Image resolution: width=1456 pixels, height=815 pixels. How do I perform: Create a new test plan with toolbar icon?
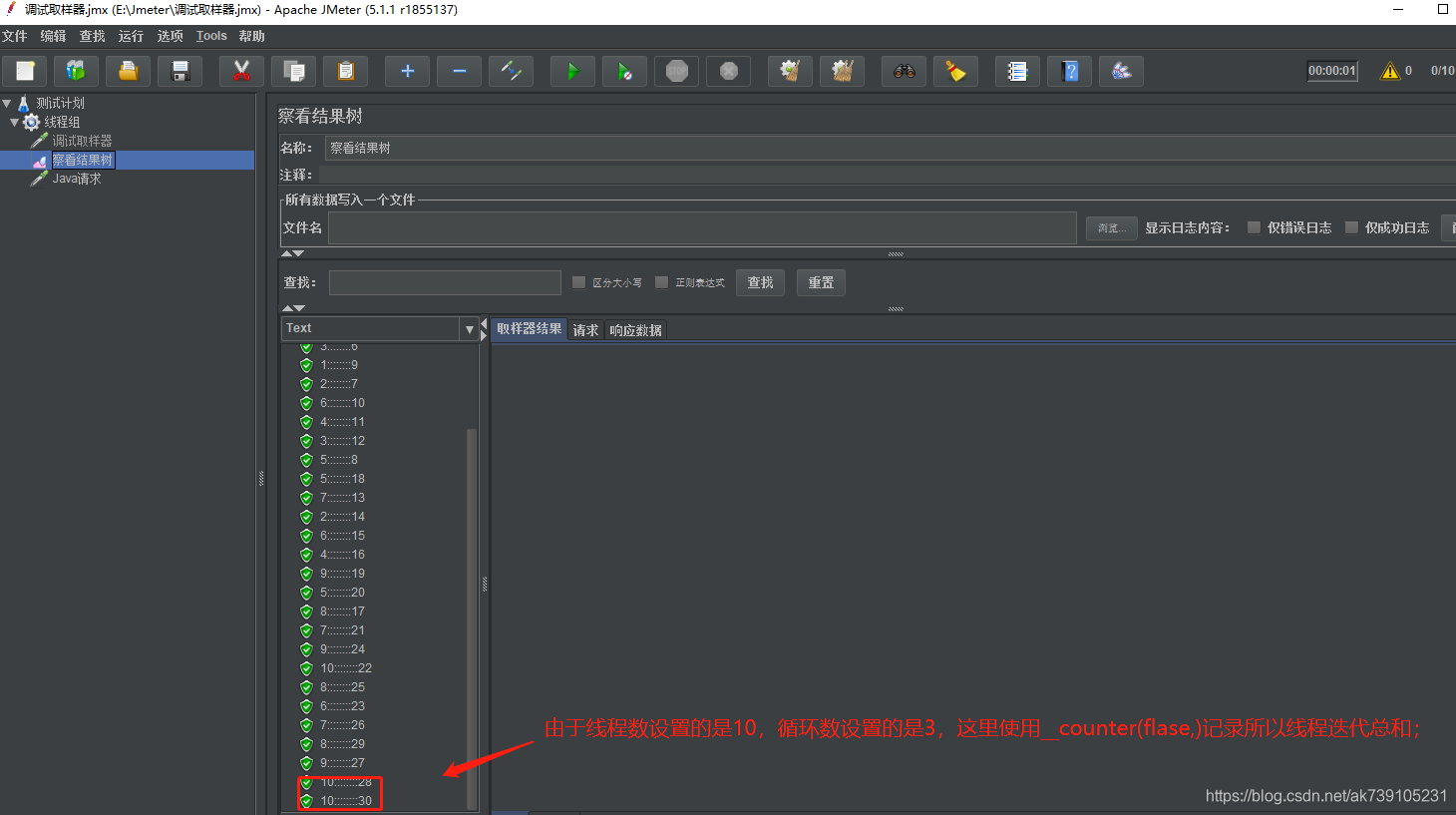(25, 71)
